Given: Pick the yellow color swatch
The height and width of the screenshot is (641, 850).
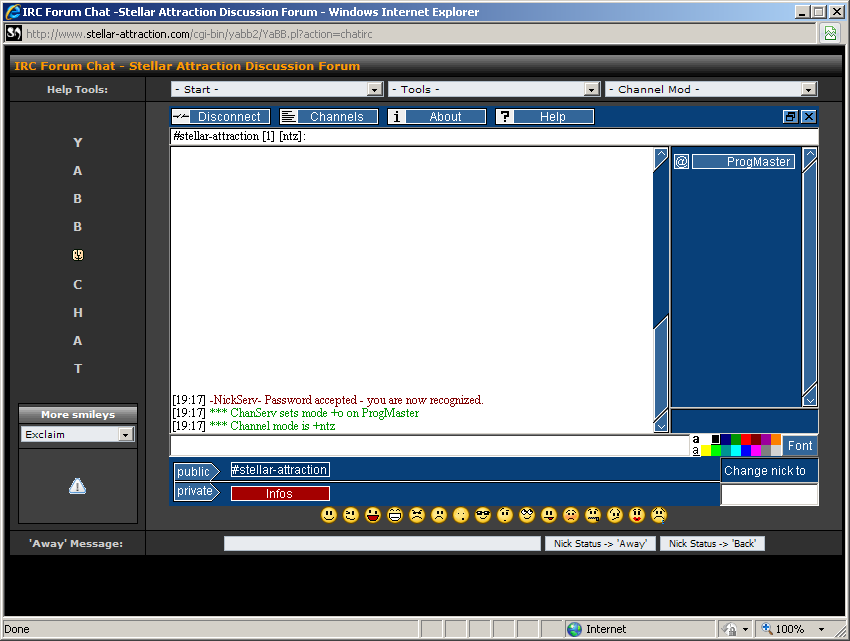Looking at the screenshot, I should click(706, 451).
